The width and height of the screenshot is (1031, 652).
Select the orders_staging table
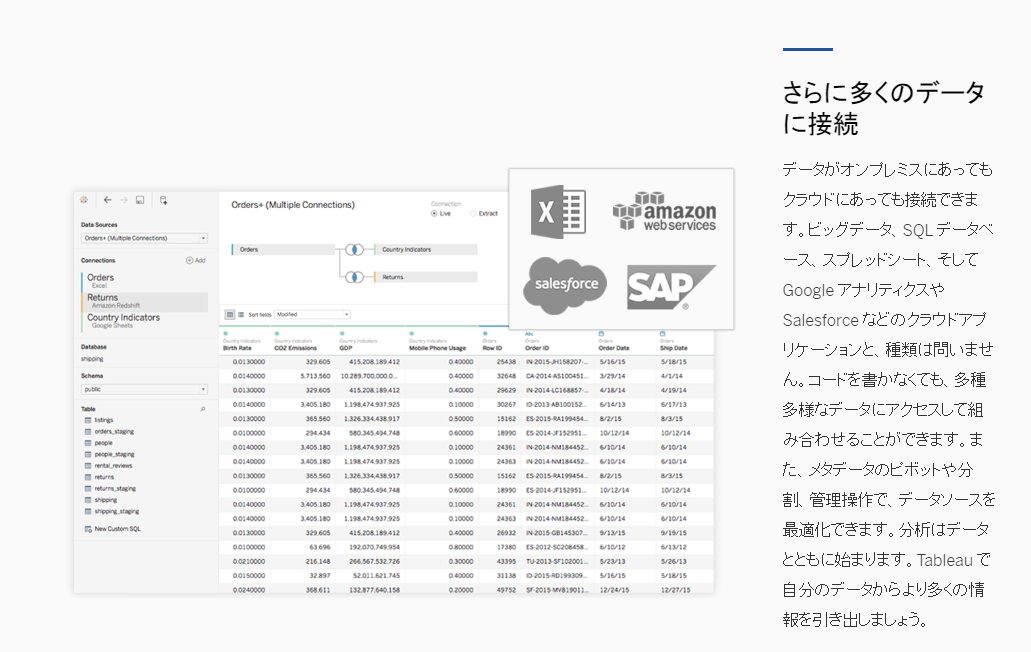(x=114, y=432)
